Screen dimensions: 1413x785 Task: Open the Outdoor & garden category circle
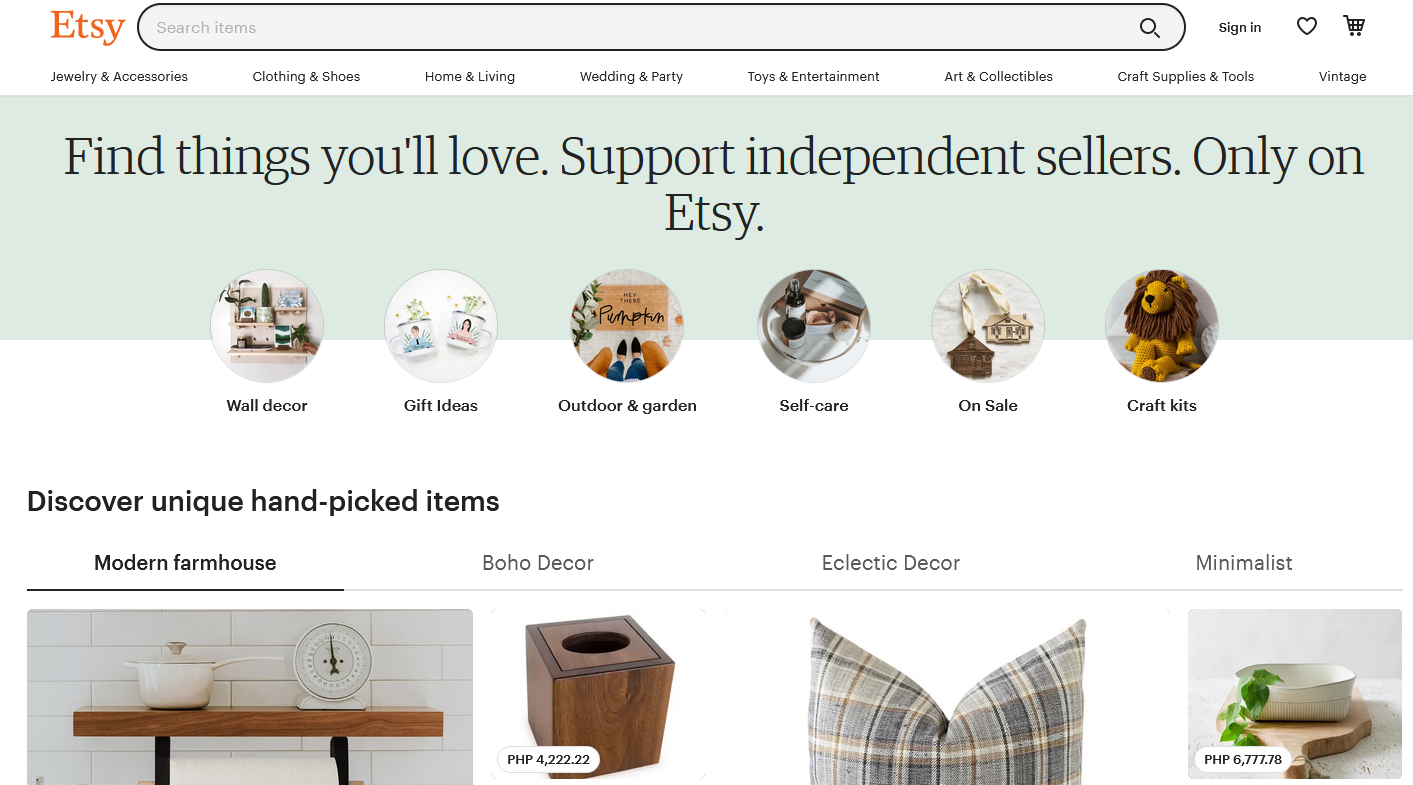point(626,326)
